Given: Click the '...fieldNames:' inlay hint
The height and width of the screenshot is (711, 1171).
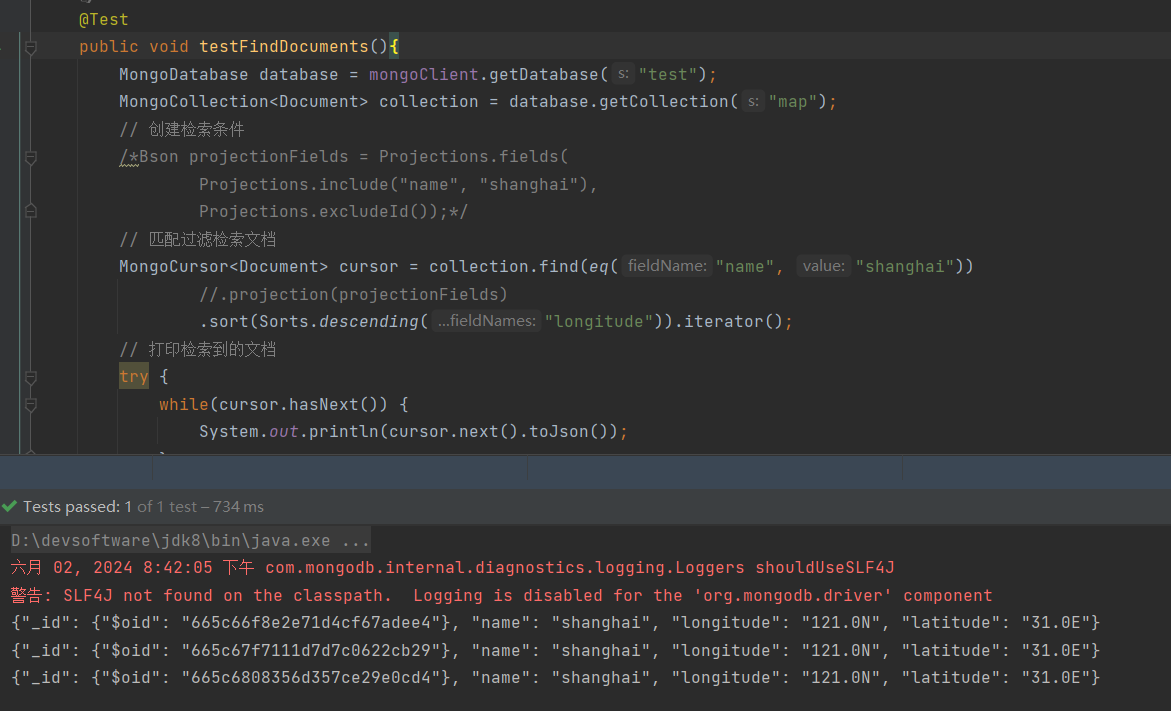Looking at the screenshot, I should pyautogui.click(x=486, y=321).
